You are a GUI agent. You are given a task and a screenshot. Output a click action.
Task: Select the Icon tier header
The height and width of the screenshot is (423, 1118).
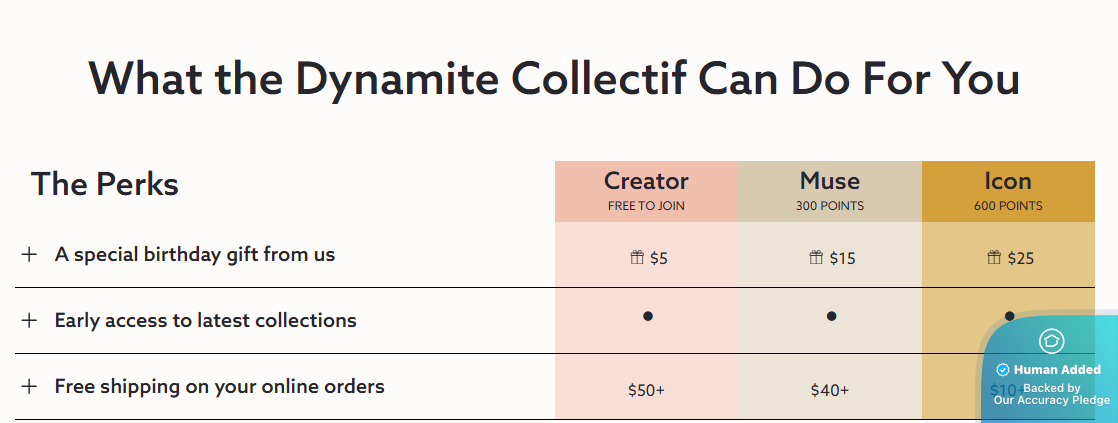[1008, 191]
